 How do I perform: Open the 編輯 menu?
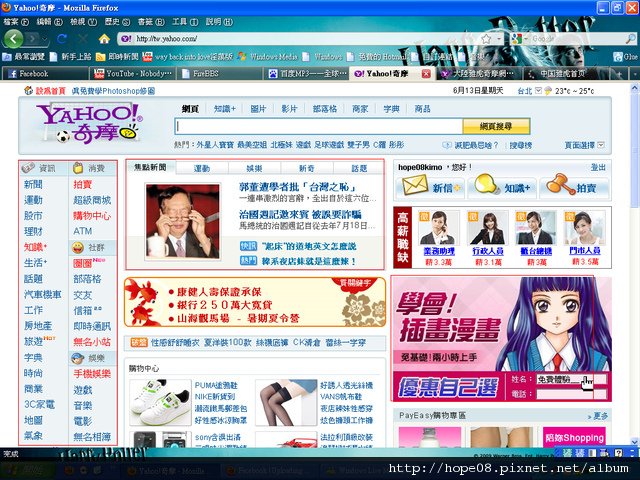[49, 22]
